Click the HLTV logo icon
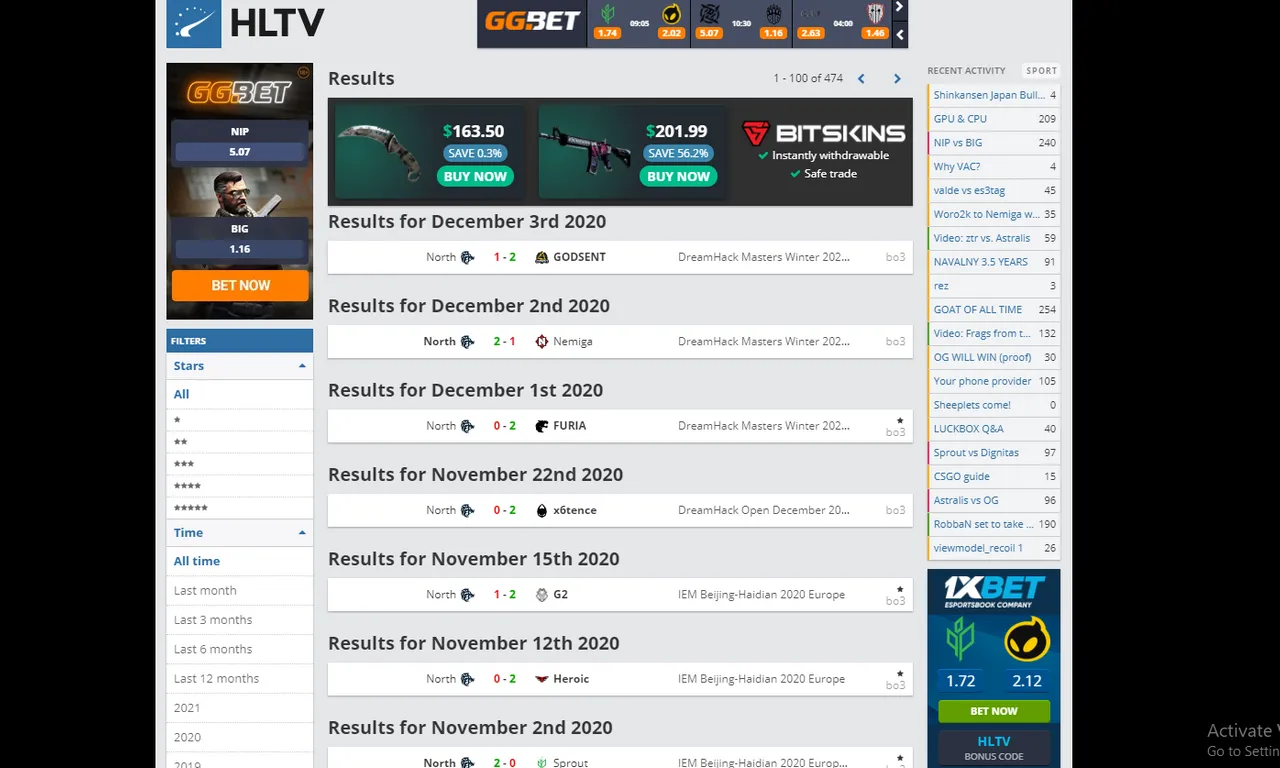 [194, 22]
